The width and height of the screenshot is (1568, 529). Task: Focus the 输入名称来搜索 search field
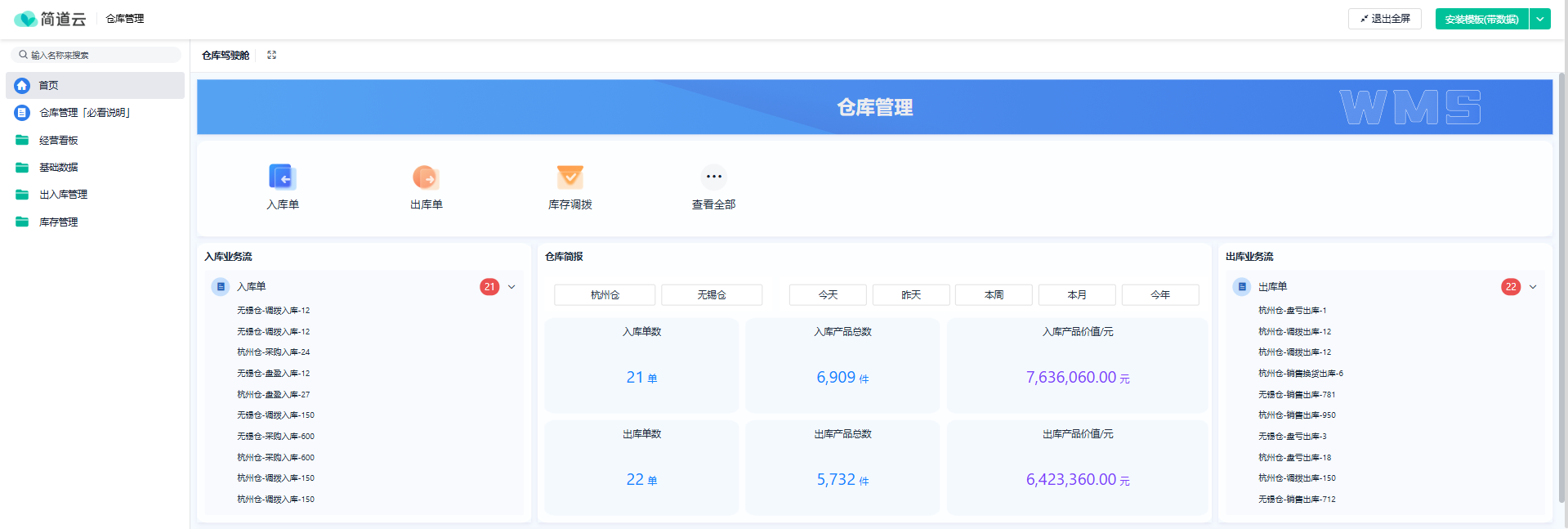pyautogui.click(x=96, y=55)
